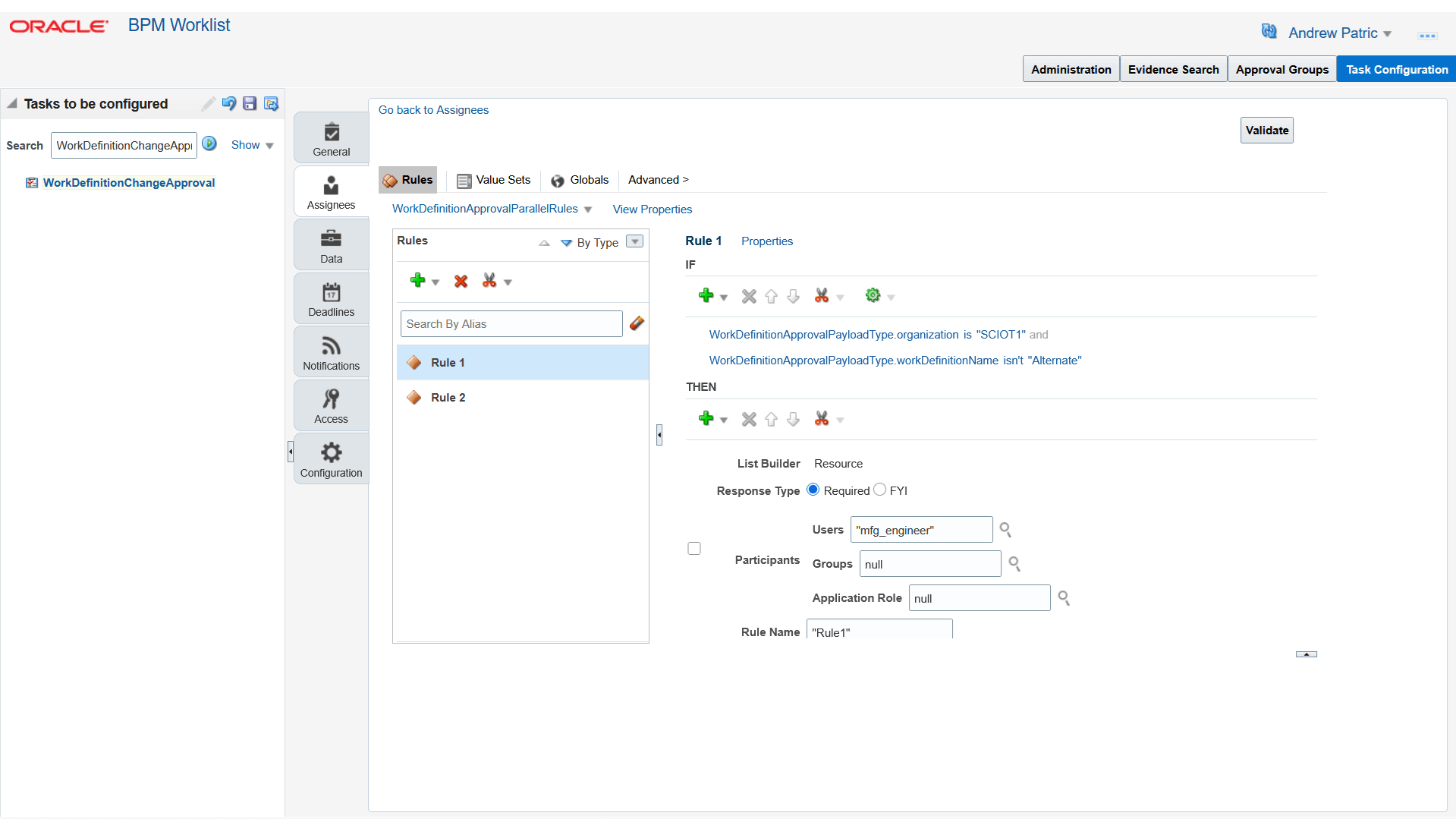1456x819 pixels.
Task: Open the Deadlines side tab
Action: pos(332,299)
